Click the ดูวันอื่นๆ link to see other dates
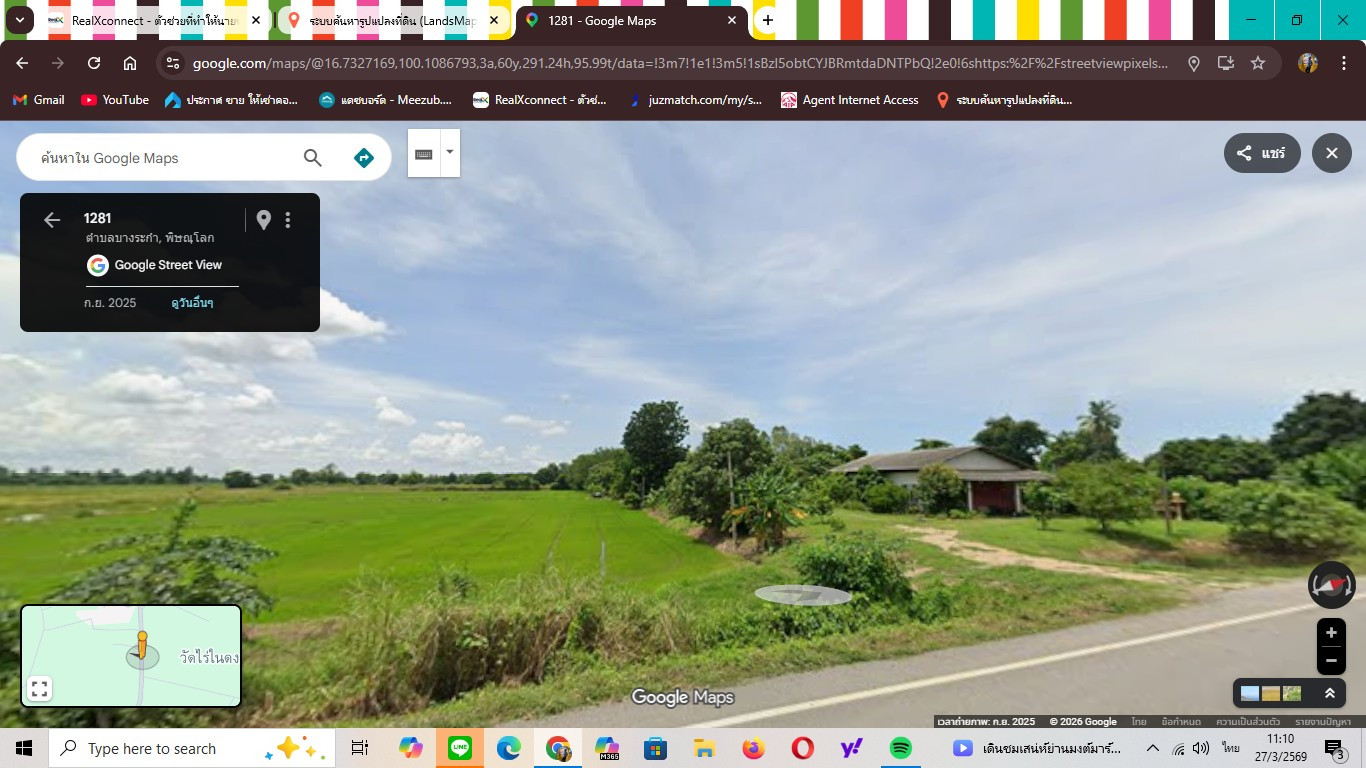This screenshot has height=768, width=1366. [x=192, y=303]
